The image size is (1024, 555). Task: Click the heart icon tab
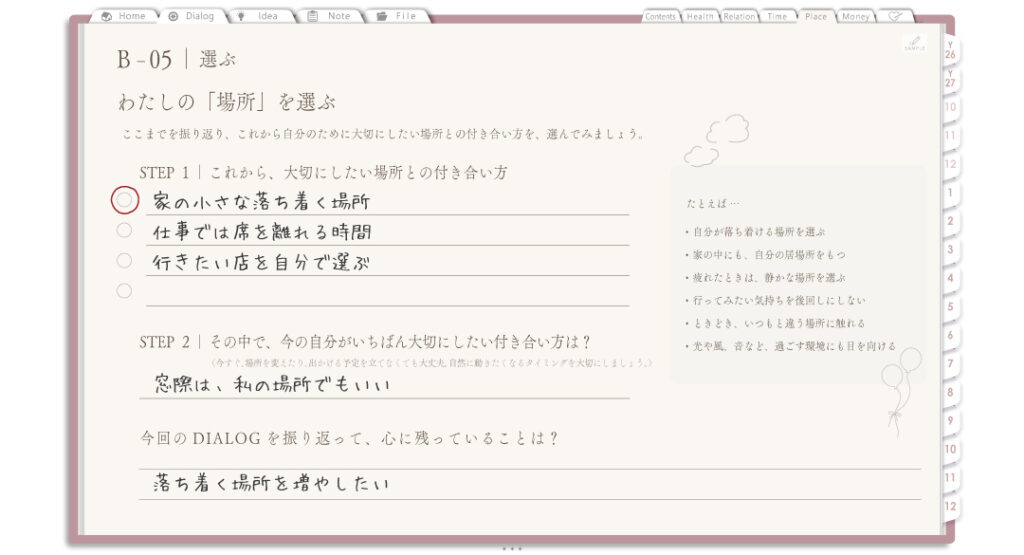click(x=895, y=16)
